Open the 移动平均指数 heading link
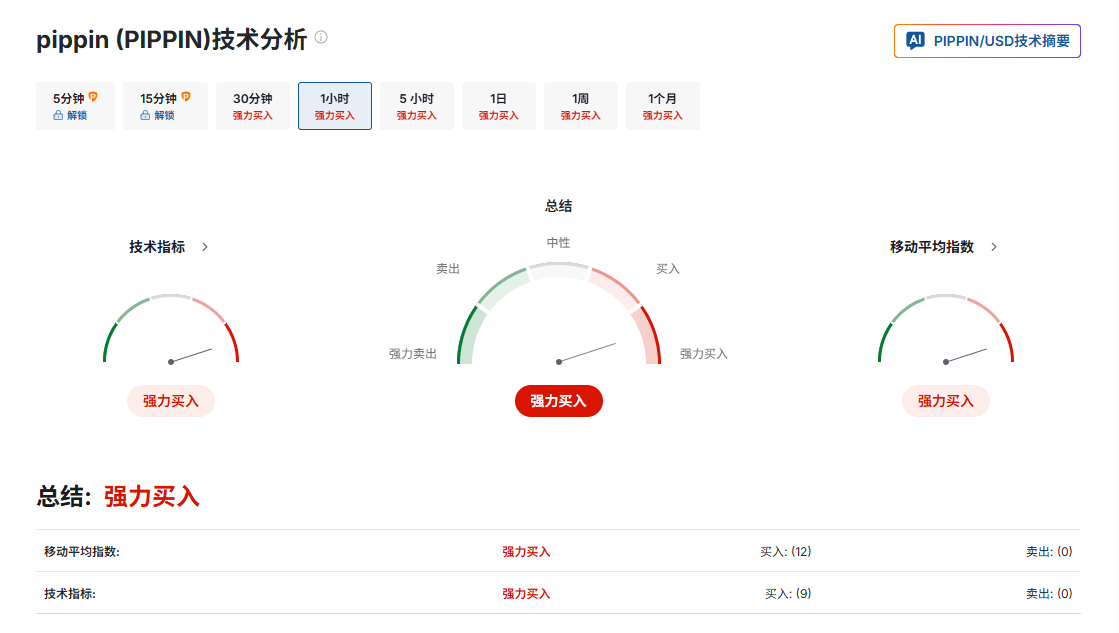The width and height of the screenshot is (1119, 633). 931,247
